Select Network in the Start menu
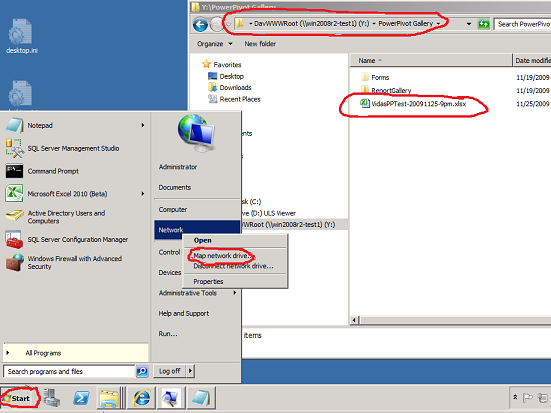Image resolution: width=551 pixels, height=413 pixels. (x=197, y=230)
